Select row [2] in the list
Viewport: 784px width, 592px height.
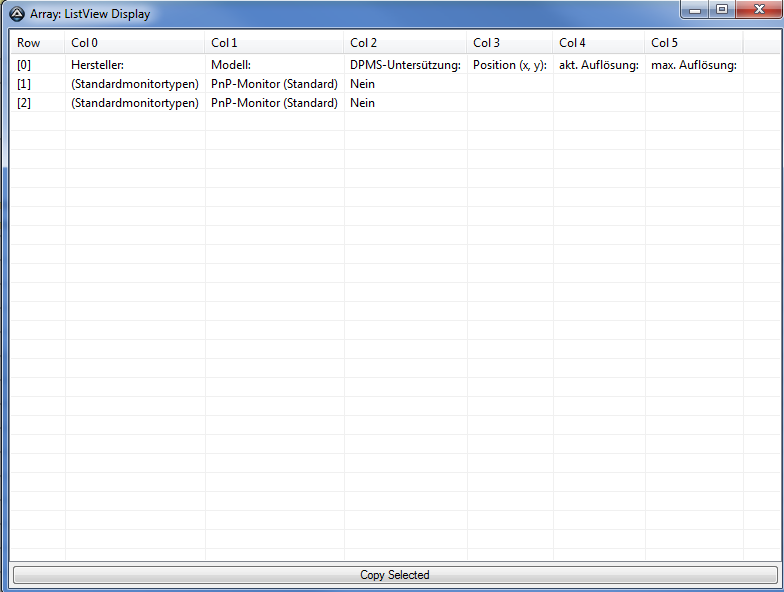24,103
